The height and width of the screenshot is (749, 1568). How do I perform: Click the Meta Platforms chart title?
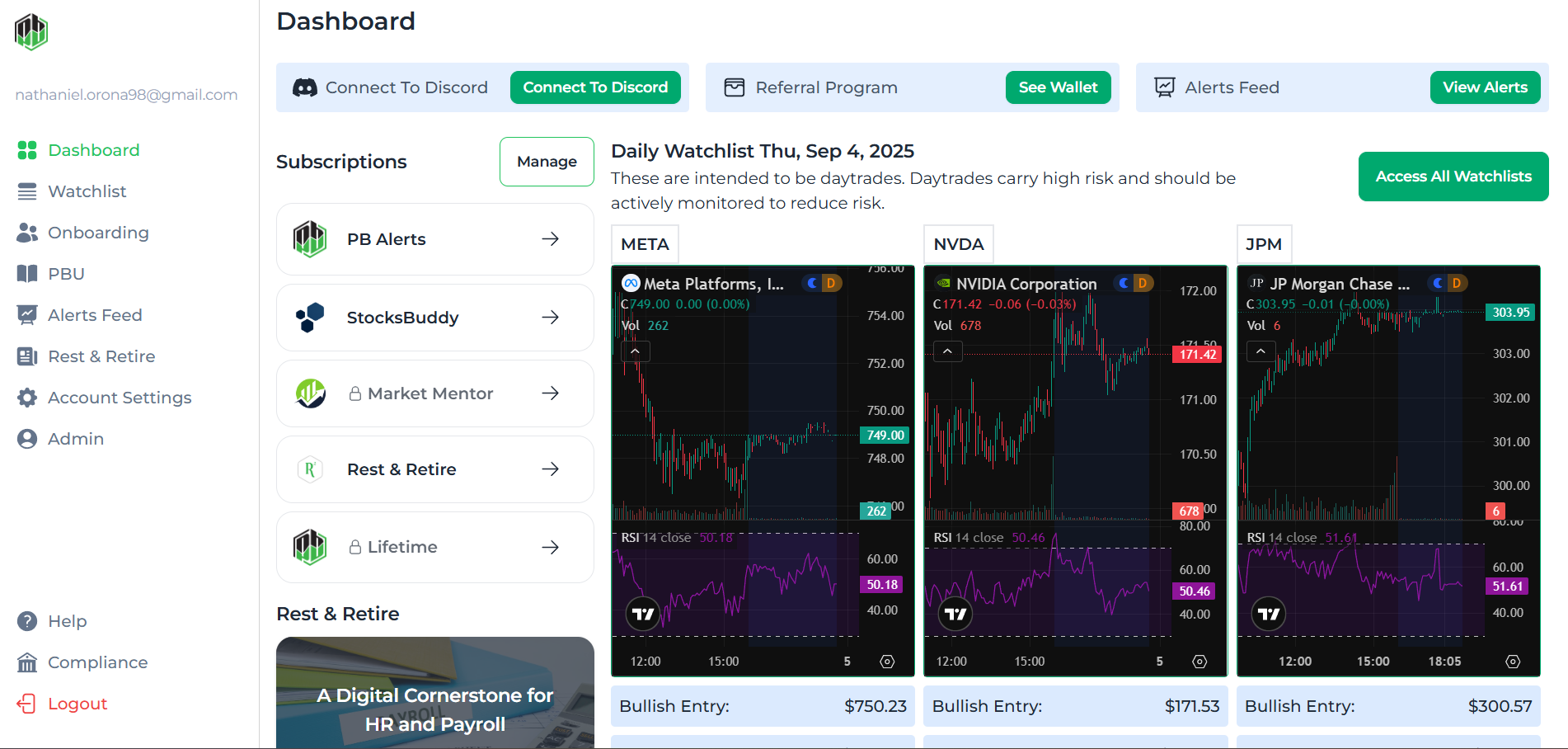(x=714, y=284)
